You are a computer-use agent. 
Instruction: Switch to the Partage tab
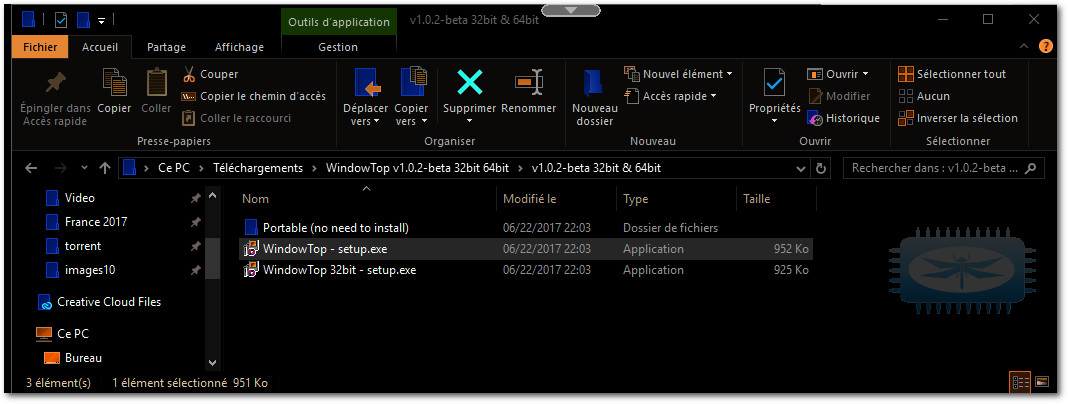(x=166, y=47)
